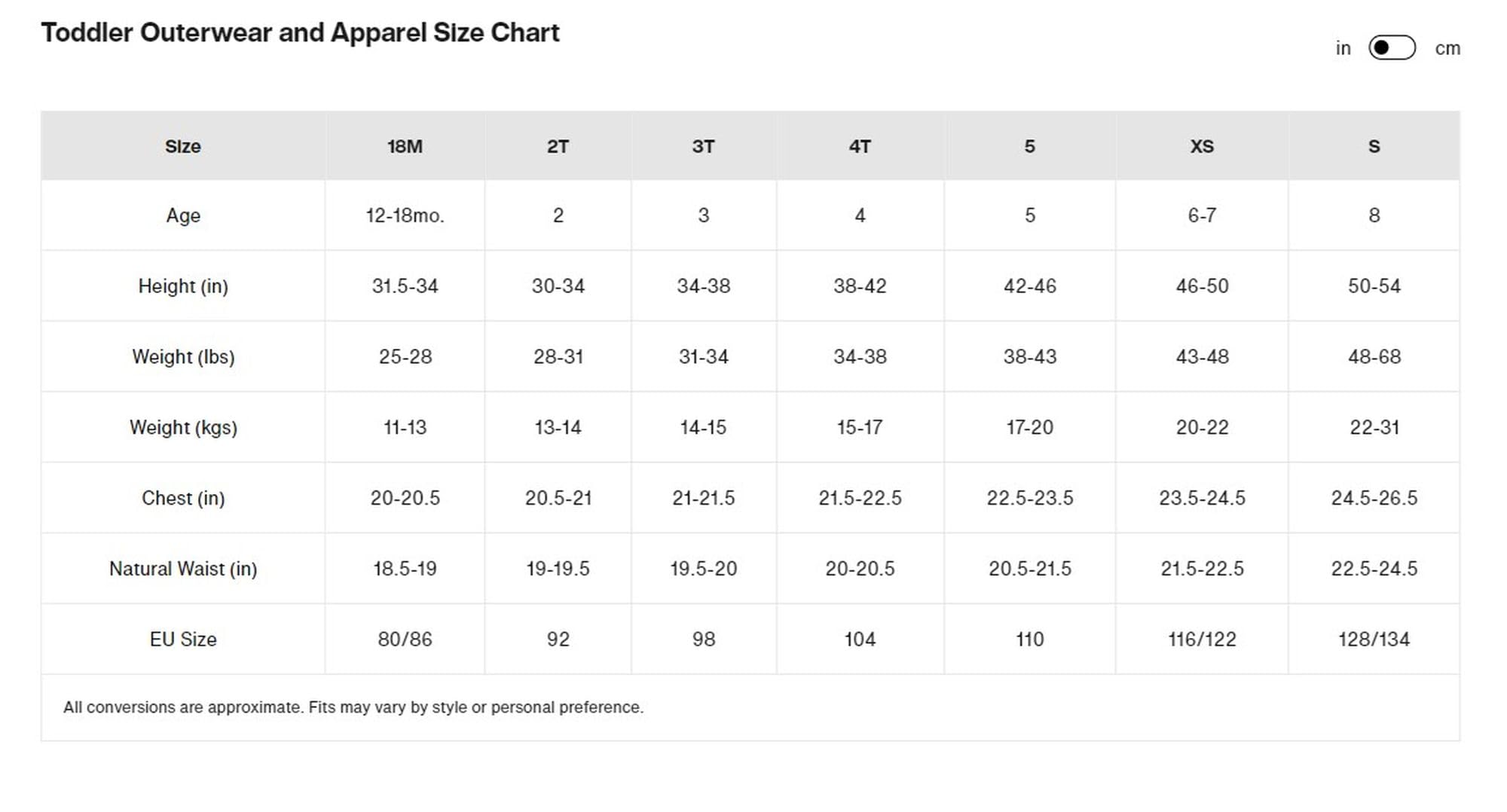Click the 116/122 EU size cell
1507x812 pixels.
[x=1202, y=640]
